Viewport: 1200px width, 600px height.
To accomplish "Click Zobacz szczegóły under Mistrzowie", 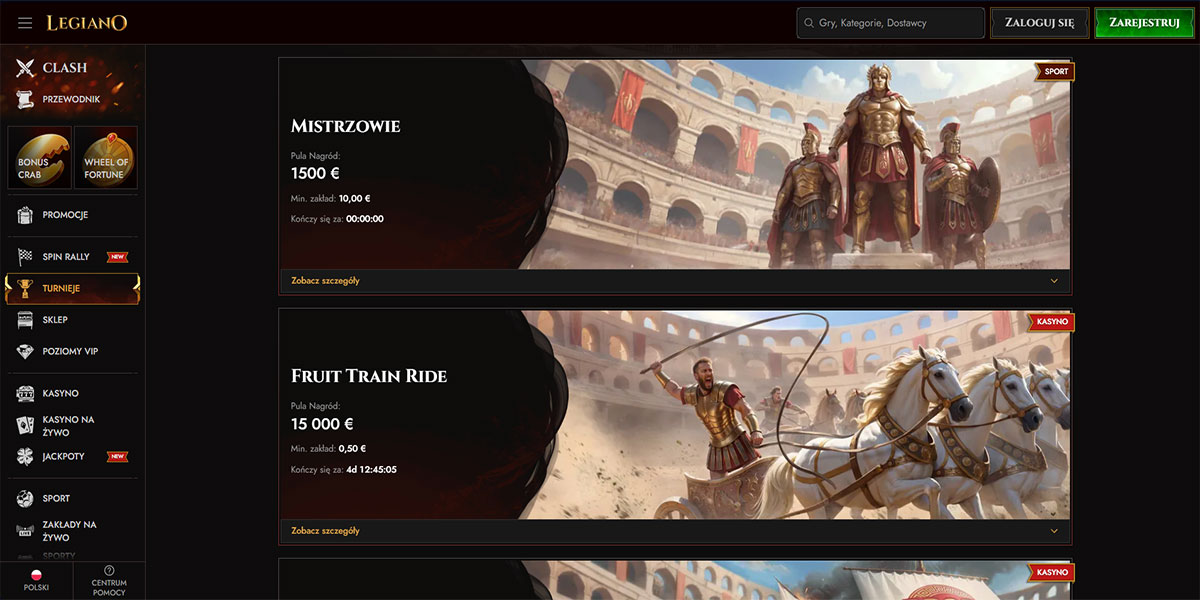I will (x=325, y=281).
